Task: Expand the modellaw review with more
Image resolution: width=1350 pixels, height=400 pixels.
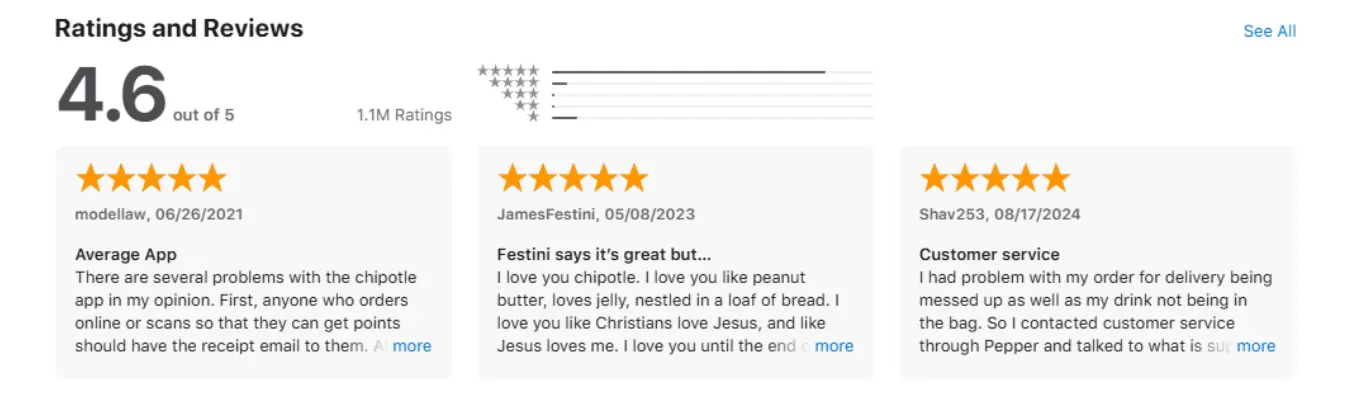Action: pos(412,346)
